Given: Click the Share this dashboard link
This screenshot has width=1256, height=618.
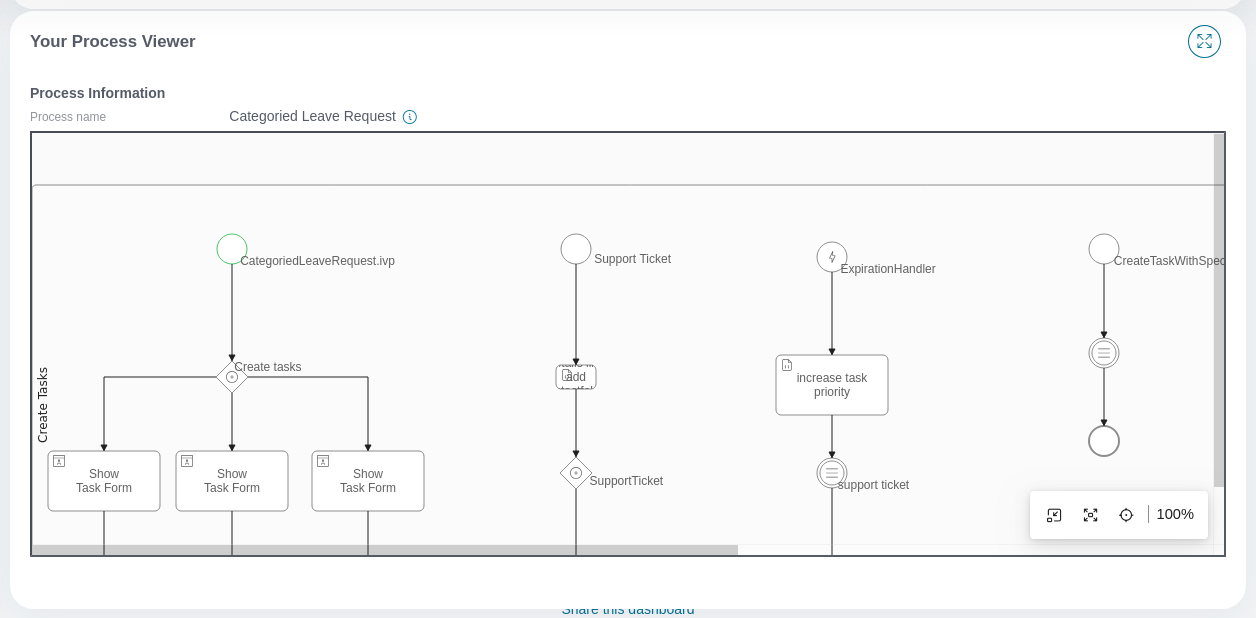Looking at the screenshot, I should click(628, 609).
